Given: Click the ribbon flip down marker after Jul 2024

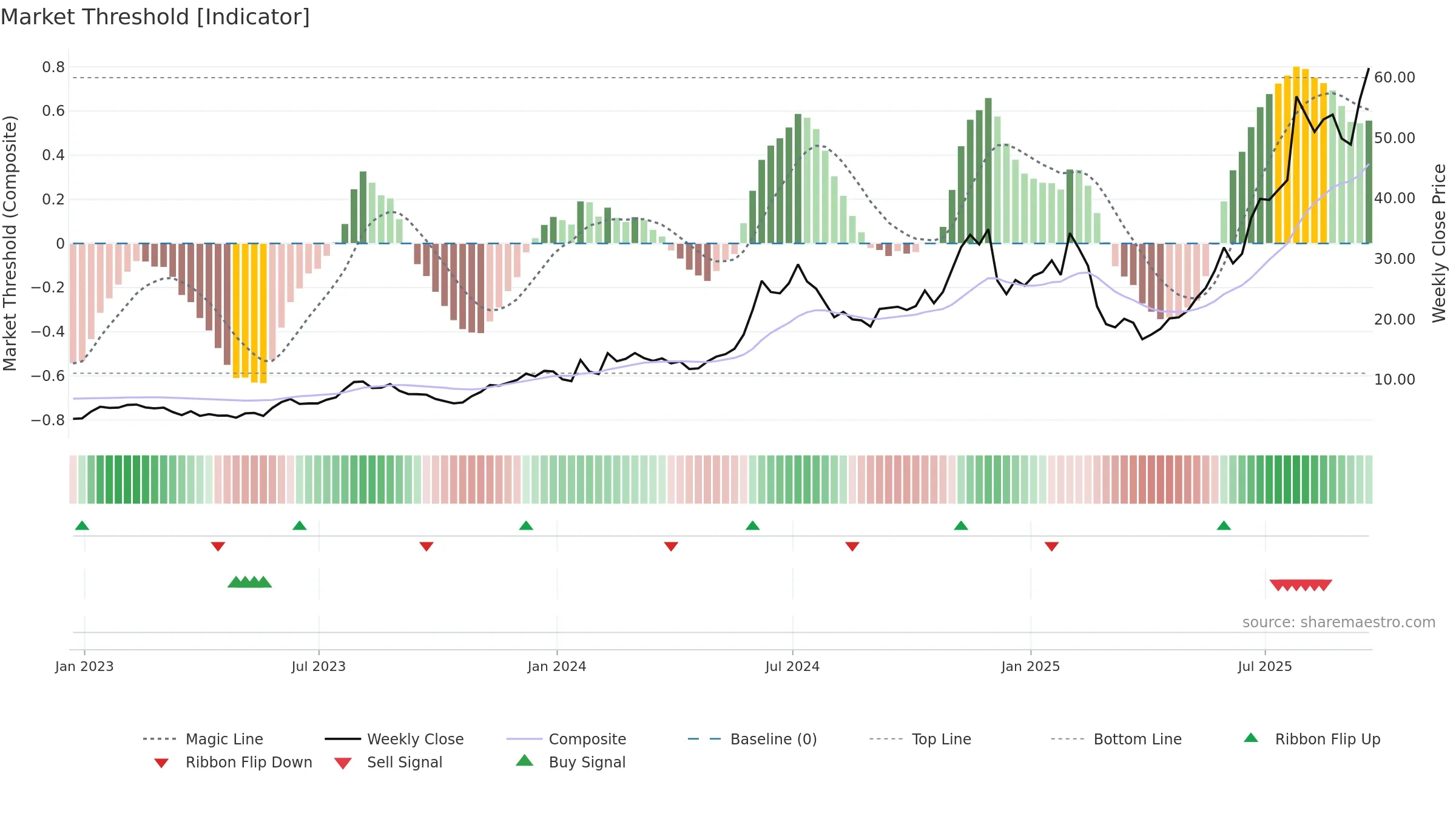Looking at the screenshot, I should coord(852,547).
